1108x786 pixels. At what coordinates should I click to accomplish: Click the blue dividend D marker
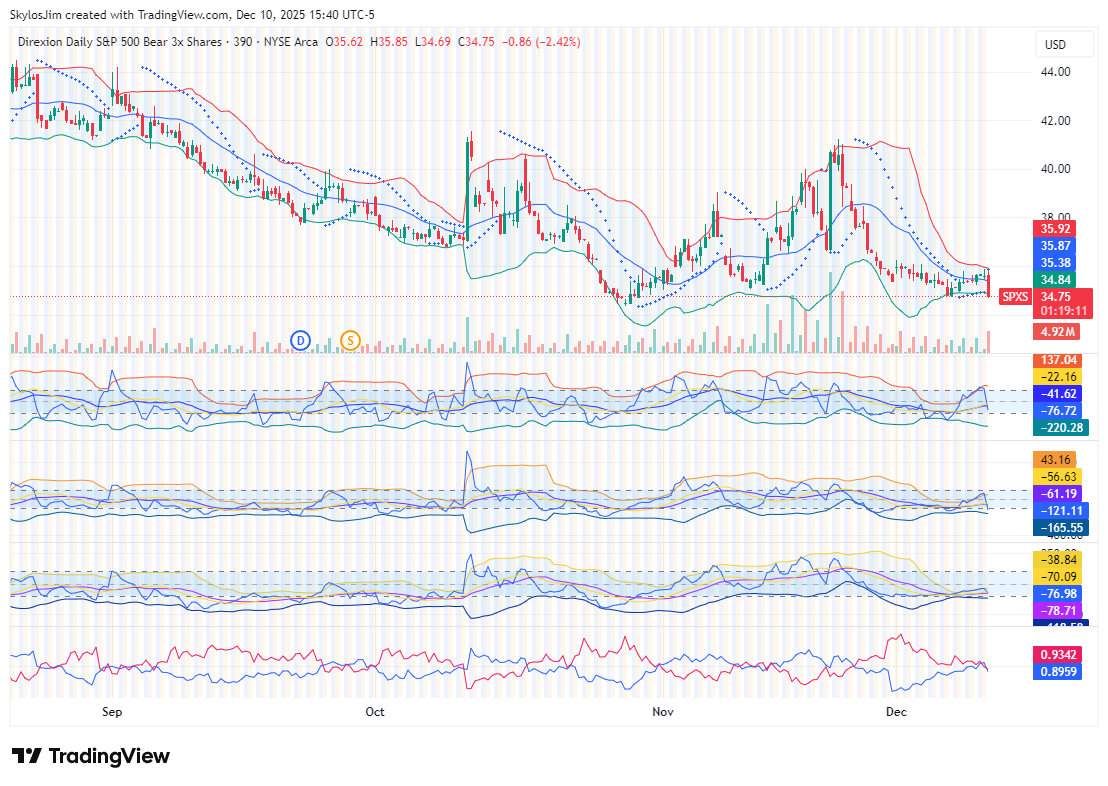300,340
